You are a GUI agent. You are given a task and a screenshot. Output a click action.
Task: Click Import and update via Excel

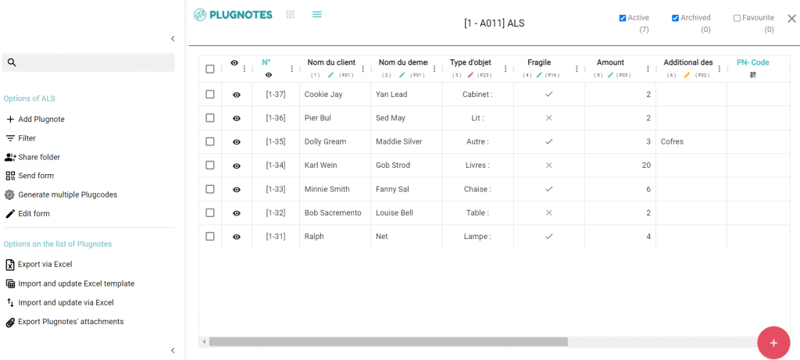coord(59,302)
